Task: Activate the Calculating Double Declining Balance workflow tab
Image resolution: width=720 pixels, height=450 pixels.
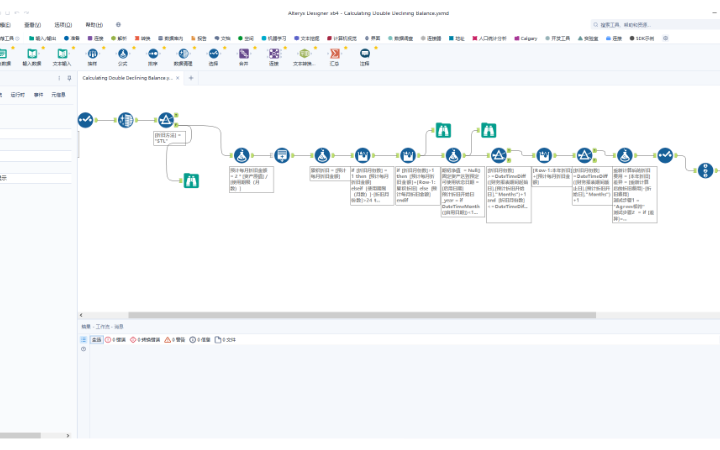Action: coord(127,78)
